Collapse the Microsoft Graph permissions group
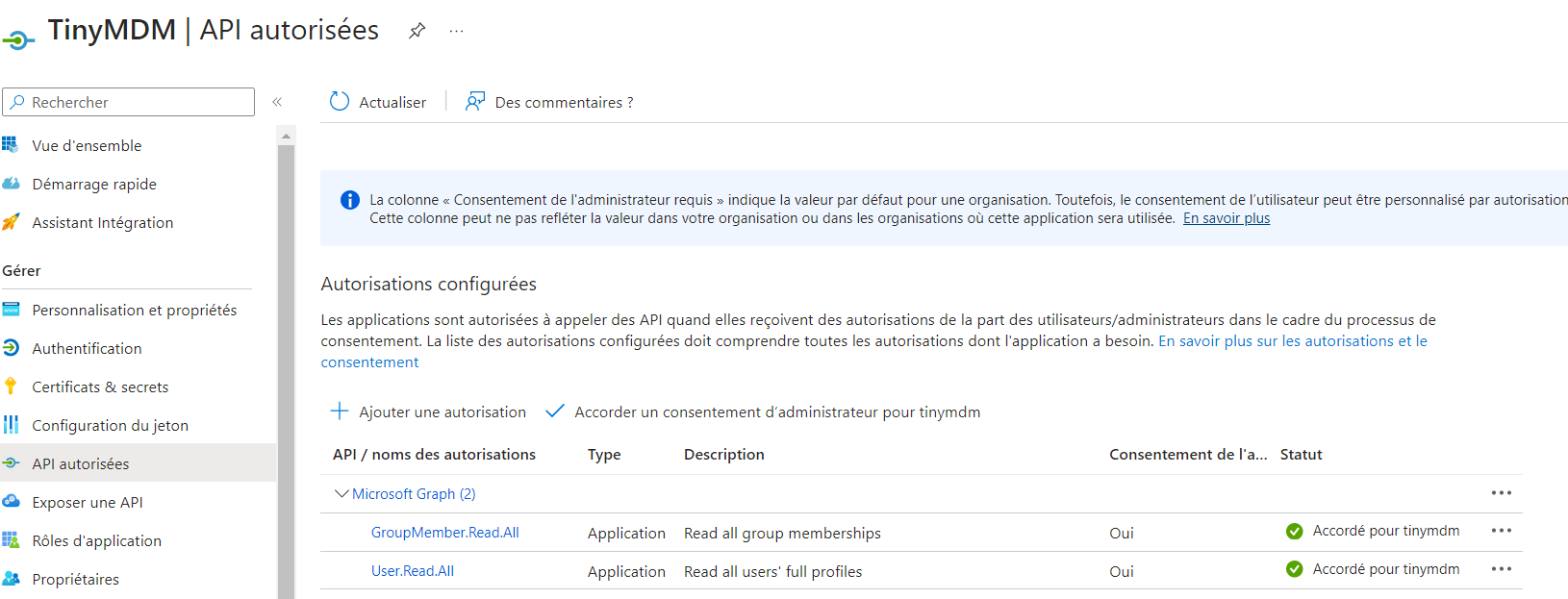Viewport: 1568px width, 599px height. click(x=341, y=493)
